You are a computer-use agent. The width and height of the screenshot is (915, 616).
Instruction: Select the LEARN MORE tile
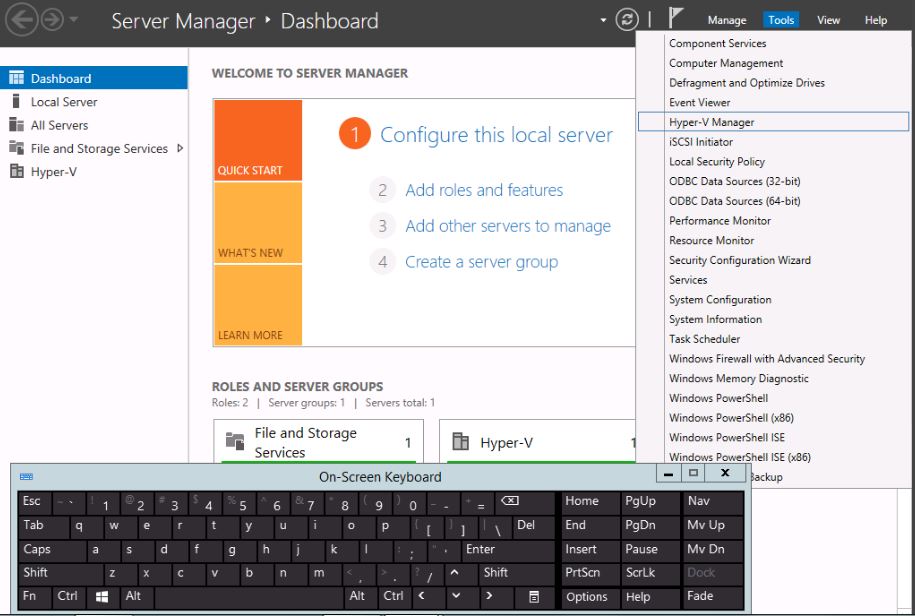pyautogui.click(x=258, y=305)
